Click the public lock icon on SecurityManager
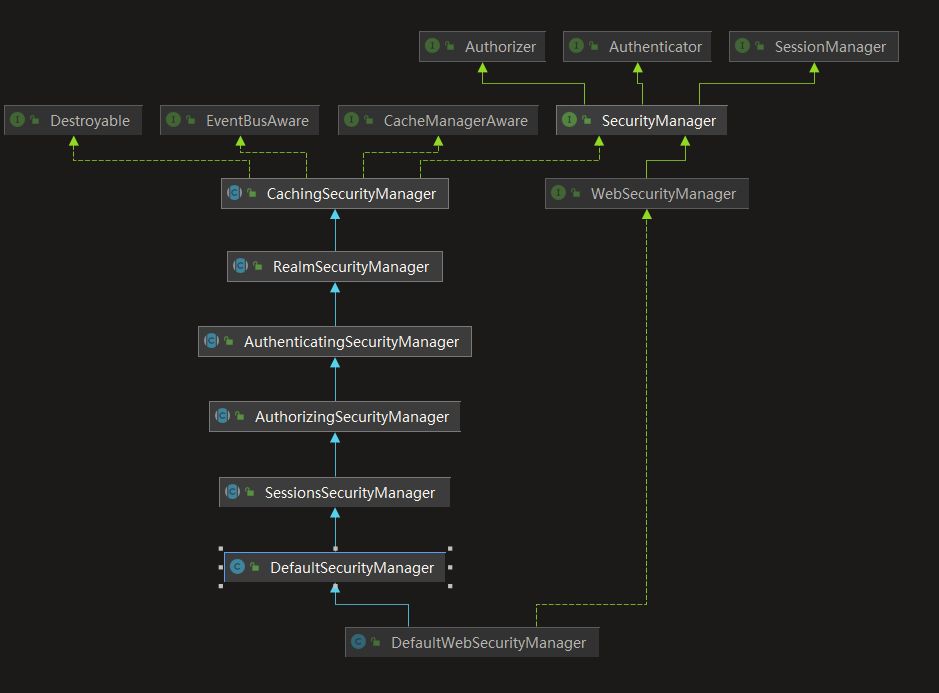The width and height of the screenshot is (939, 693). (587, 121)
